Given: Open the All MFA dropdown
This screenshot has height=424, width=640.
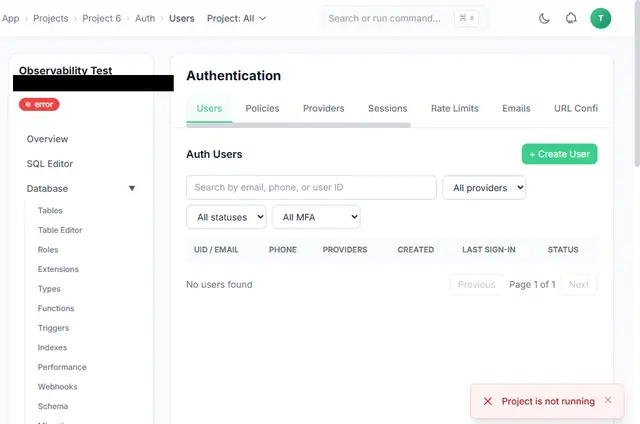Looking at the screenshot, I should point(316,217).
